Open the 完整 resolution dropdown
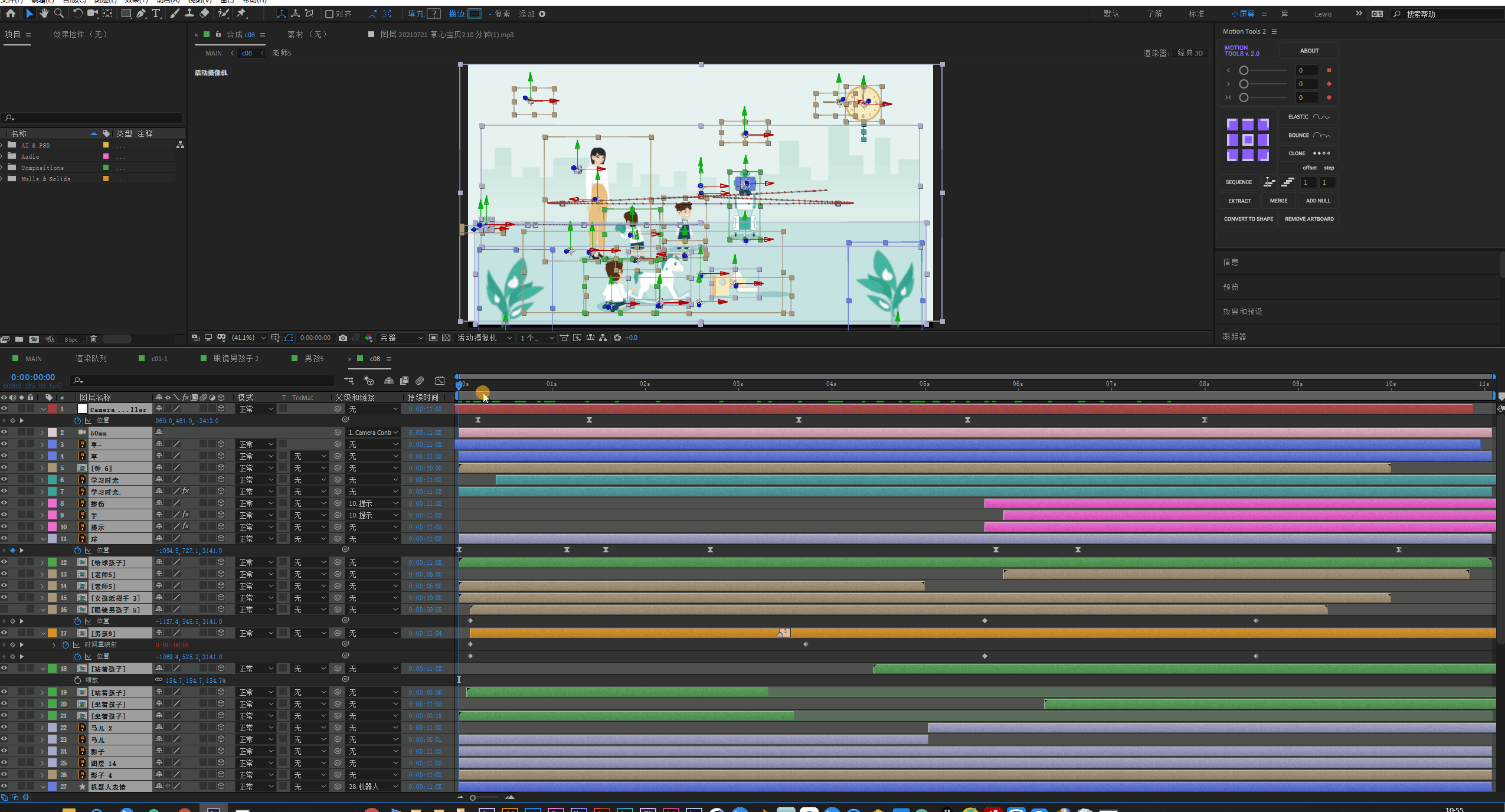 click(x=401, y=338)
